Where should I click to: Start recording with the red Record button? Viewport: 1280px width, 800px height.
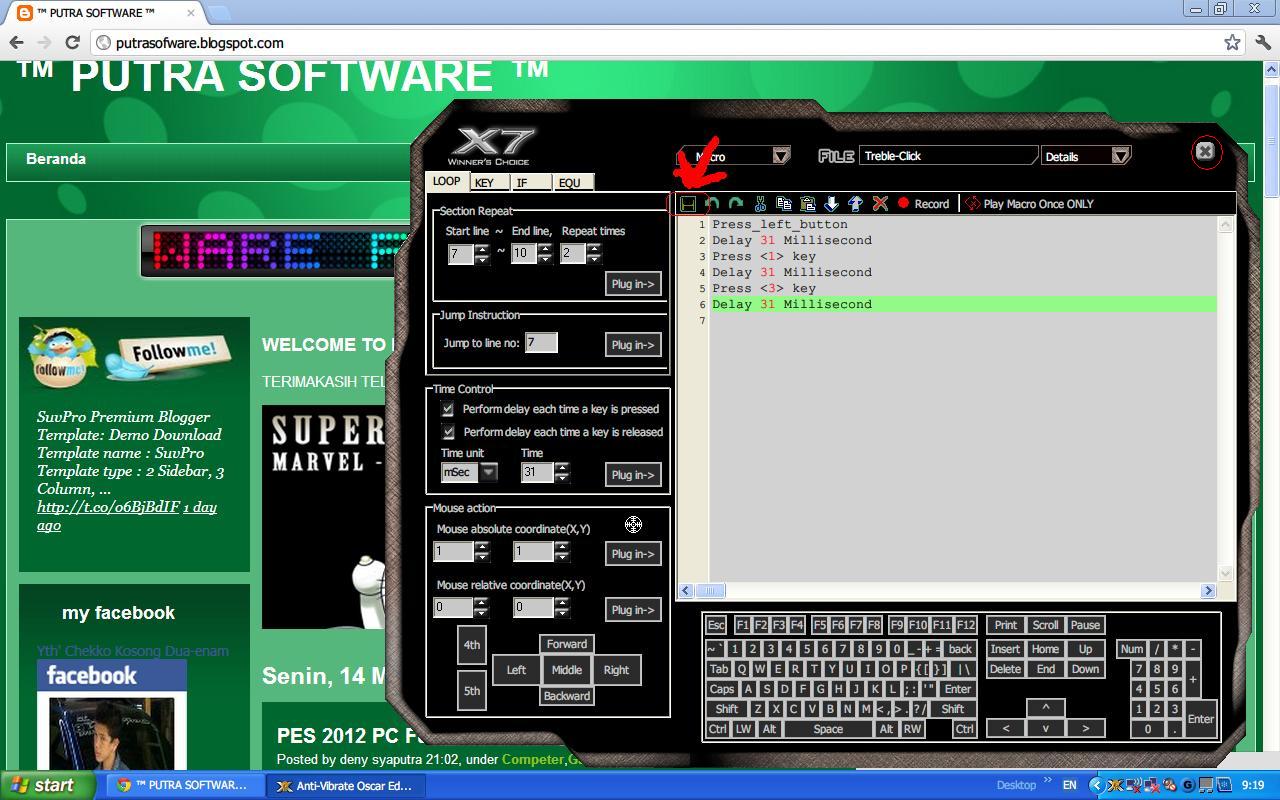923,204
